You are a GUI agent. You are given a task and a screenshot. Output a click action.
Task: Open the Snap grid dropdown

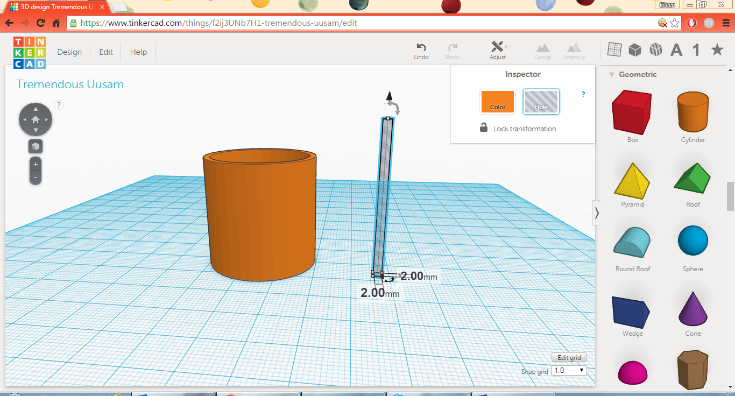point(569,370)
